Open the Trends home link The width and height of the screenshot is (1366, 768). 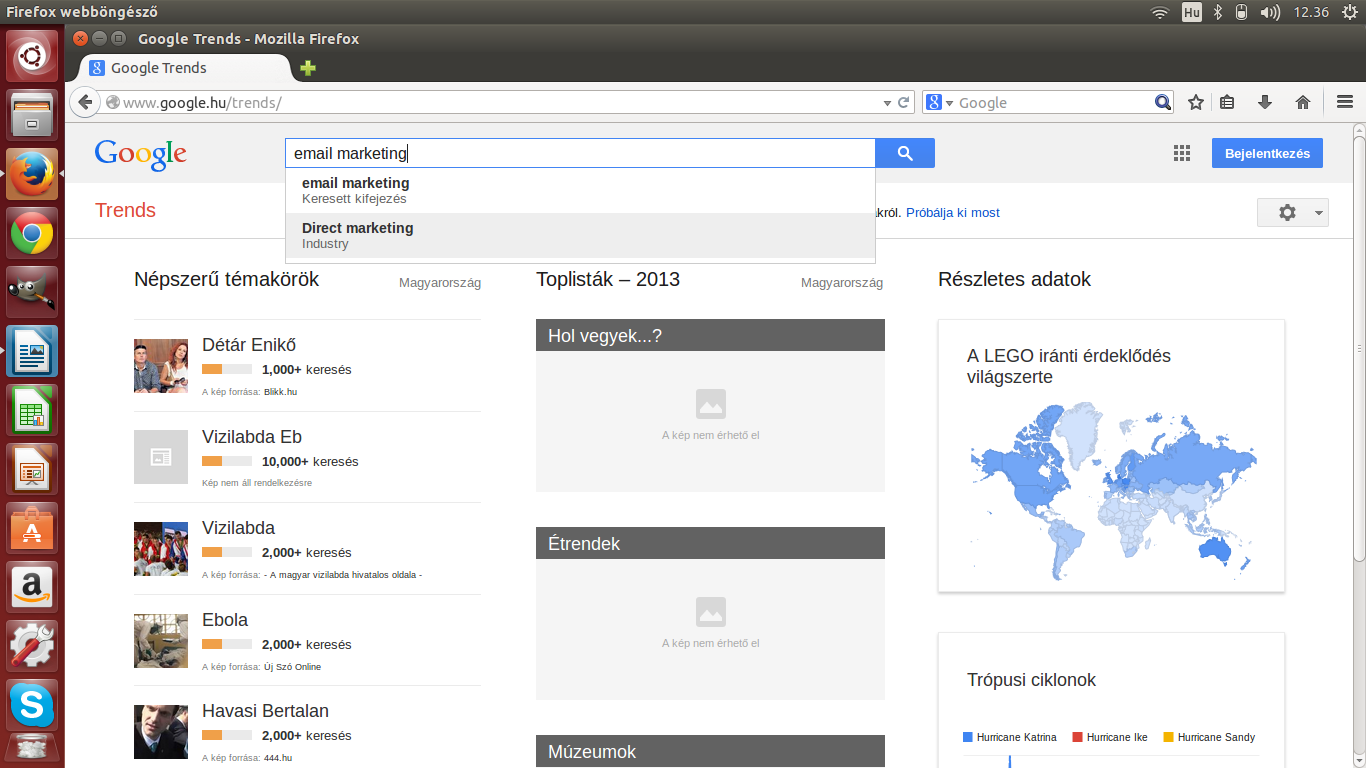(x=125, y=210)
